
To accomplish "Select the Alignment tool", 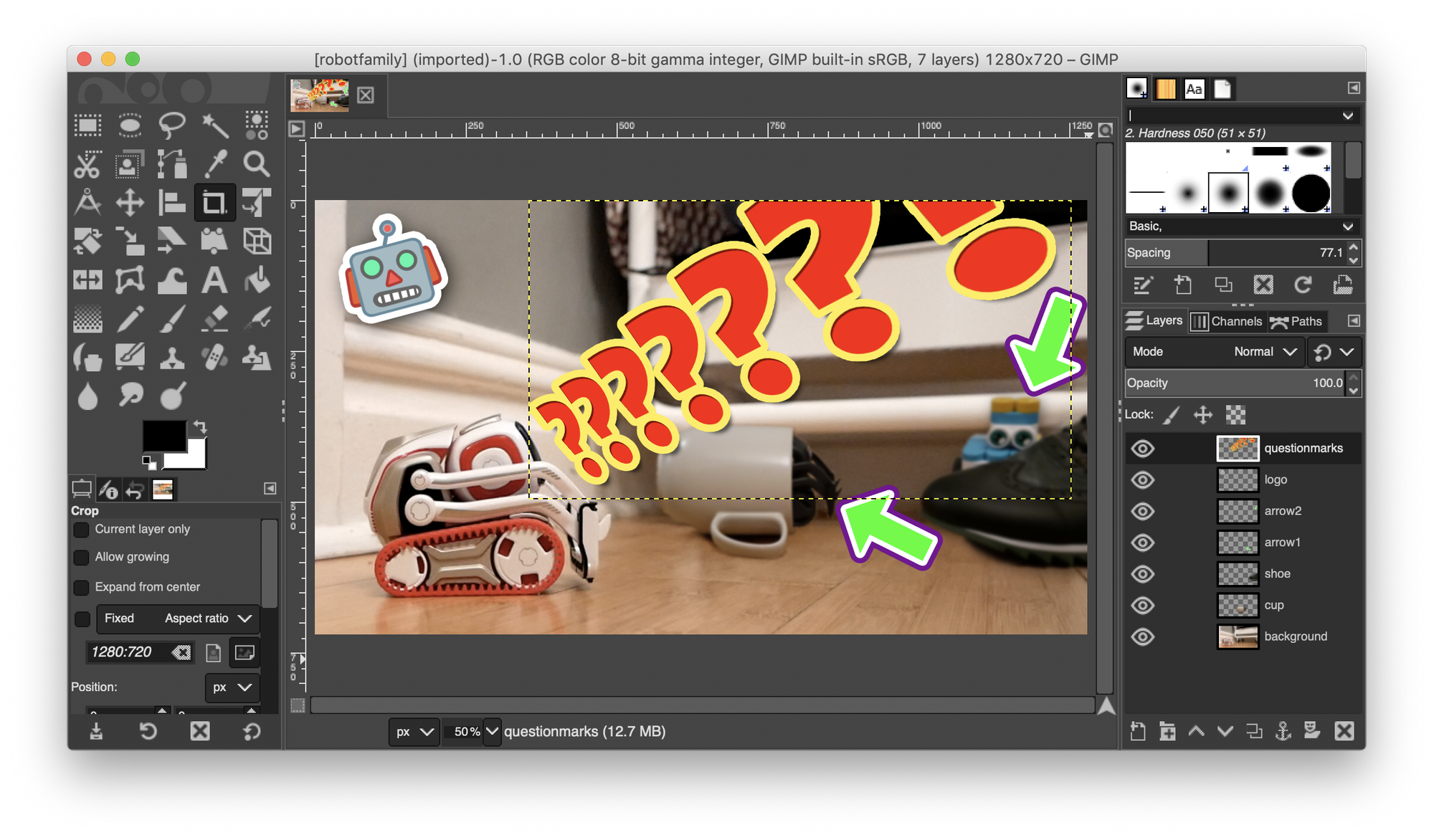I will pos(172,203).
